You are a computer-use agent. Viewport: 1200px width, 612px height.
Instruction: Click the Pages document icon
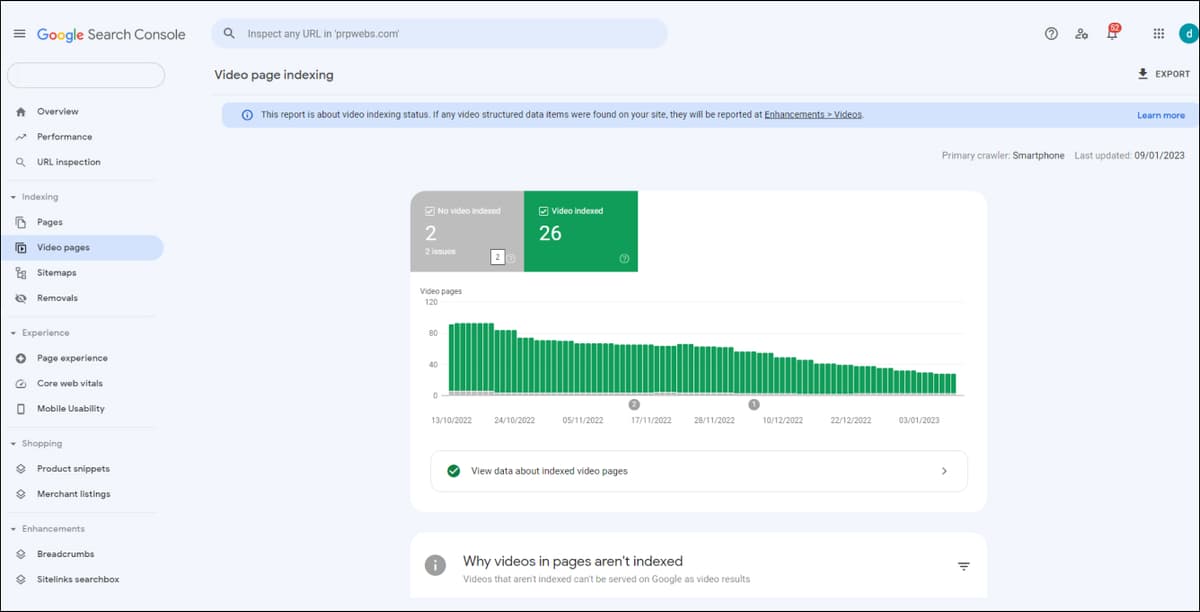click(x=21, y=222)
